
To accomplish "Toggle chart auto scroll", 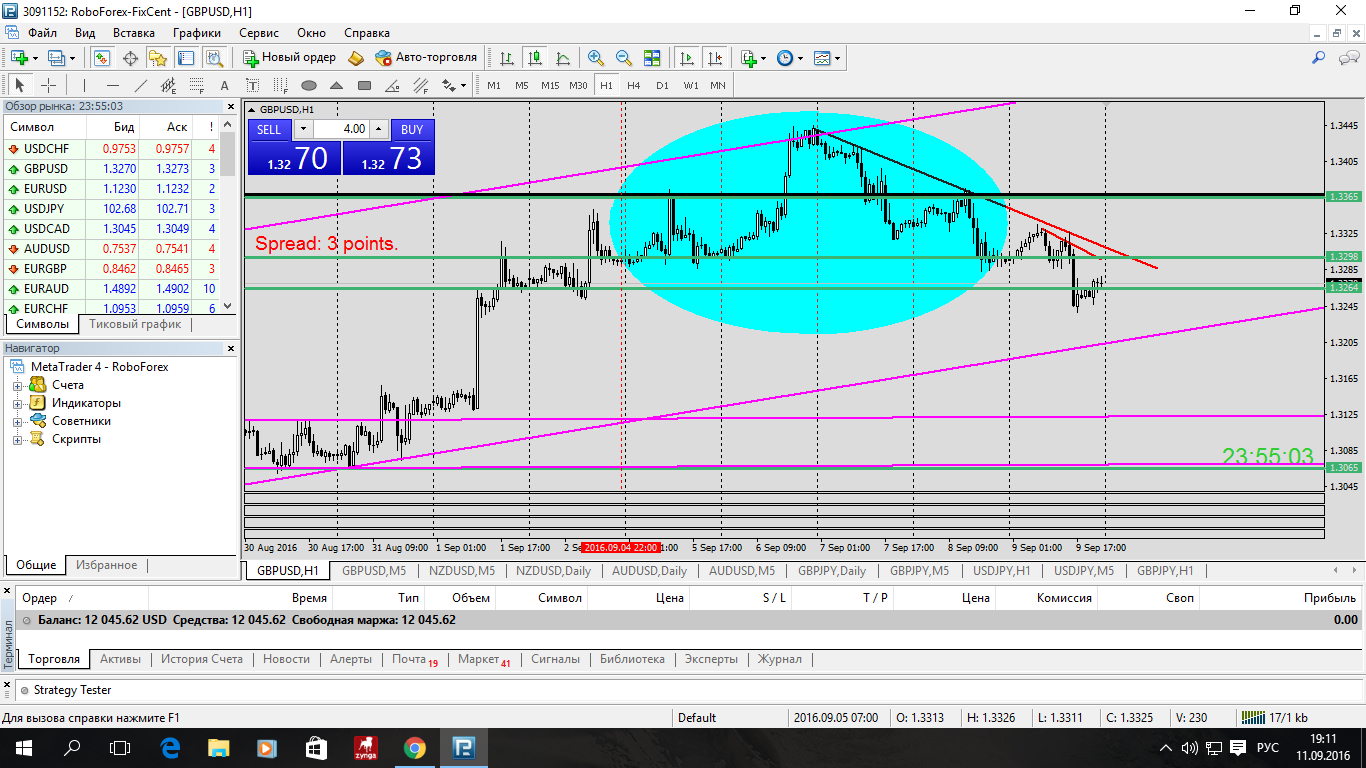I will click(686, 58).
